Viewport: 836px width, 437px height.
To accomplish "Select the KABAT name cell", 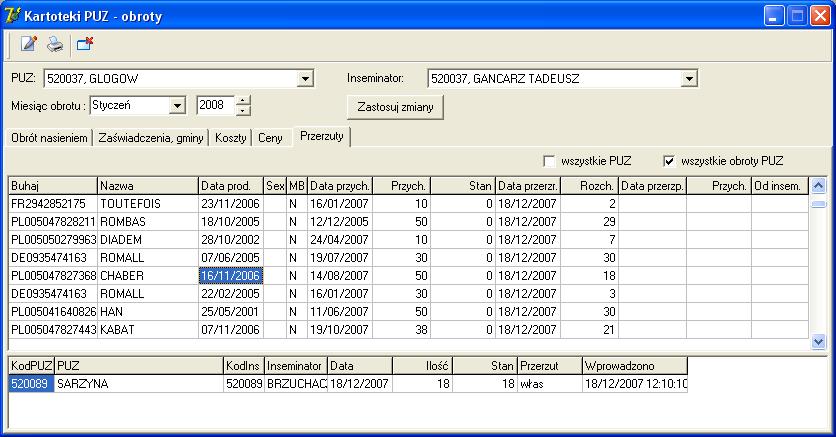I will click(x=148, y=330).
